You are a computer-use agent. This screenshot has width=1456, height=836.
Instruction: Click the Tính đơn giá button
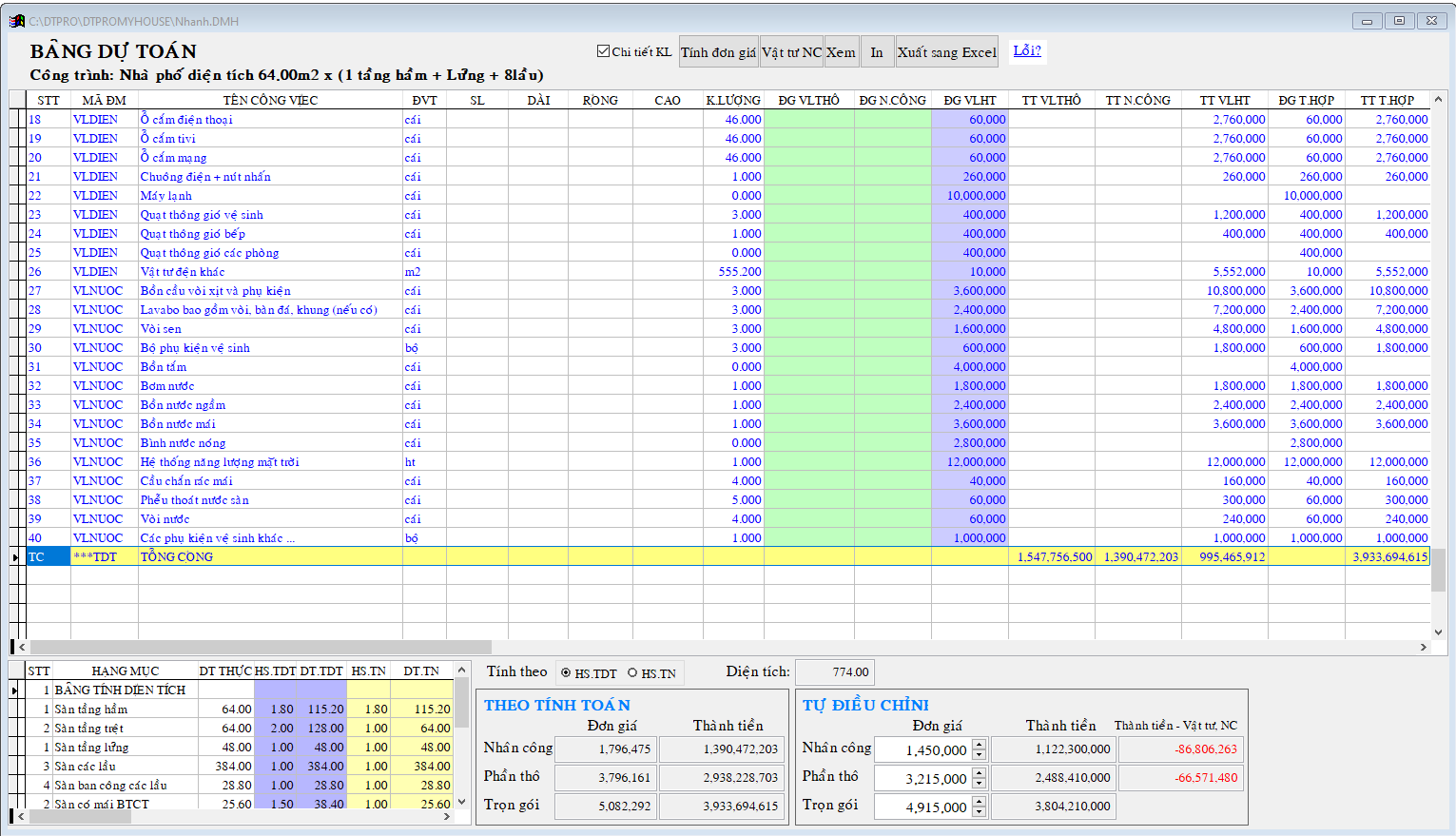click(718, 52)
